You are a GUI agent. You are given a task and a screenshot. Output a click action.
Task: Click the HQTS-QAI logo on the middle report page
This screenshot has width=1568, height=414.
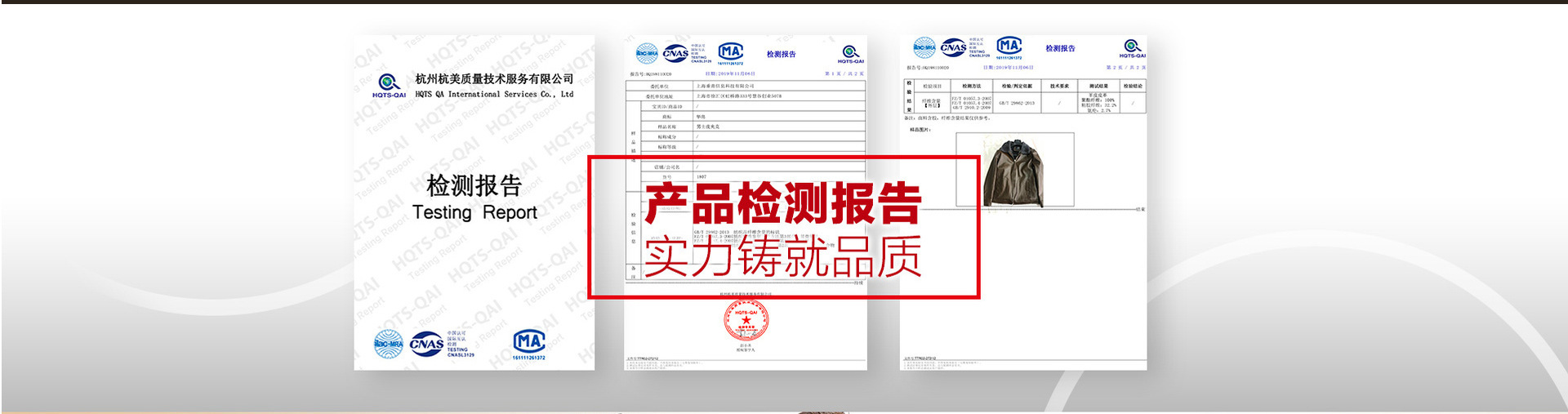[850, 55]
